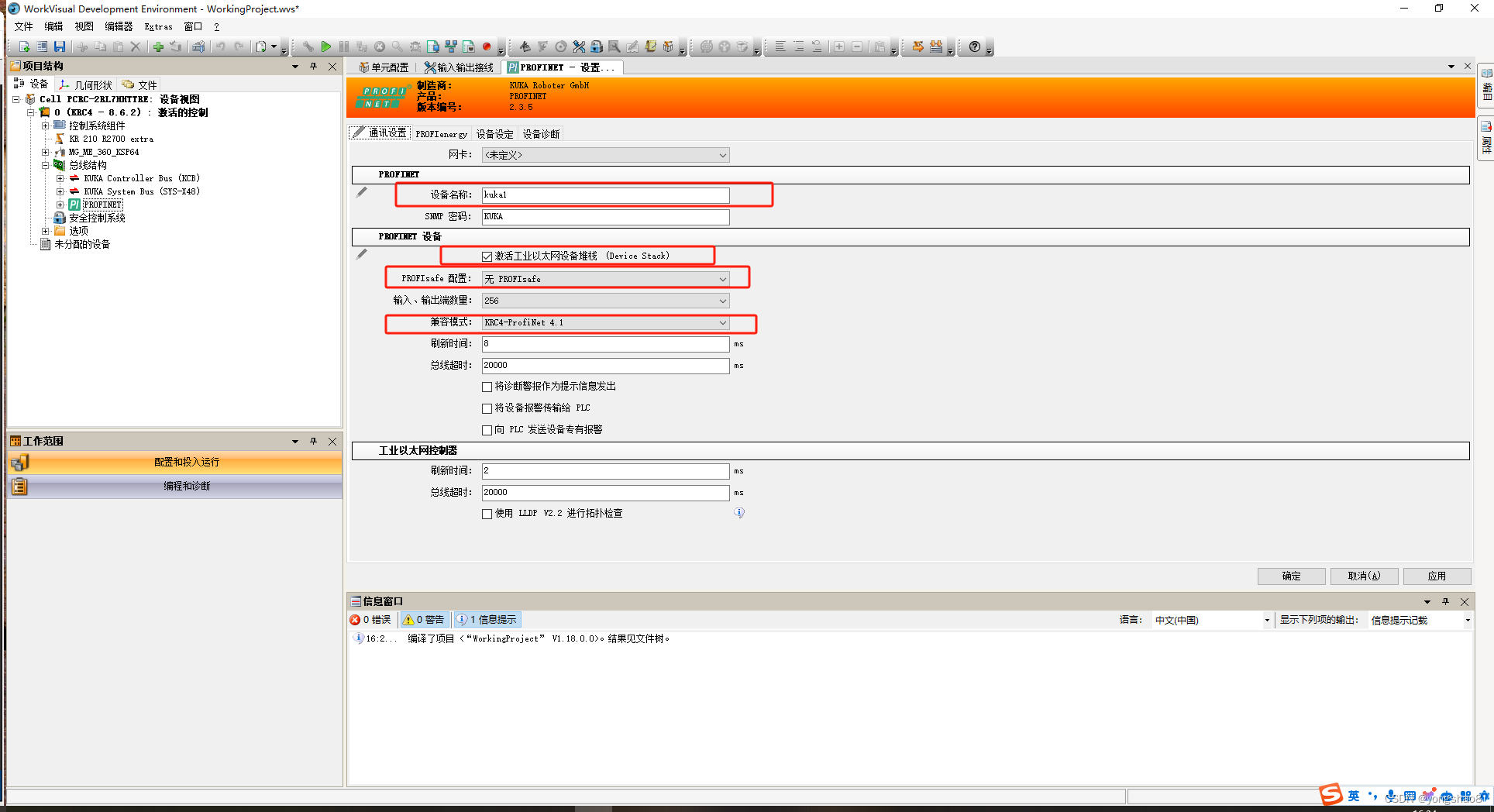Open the crossed-tools I/O wiring icon
The image size is (1494, 812).
579,46
